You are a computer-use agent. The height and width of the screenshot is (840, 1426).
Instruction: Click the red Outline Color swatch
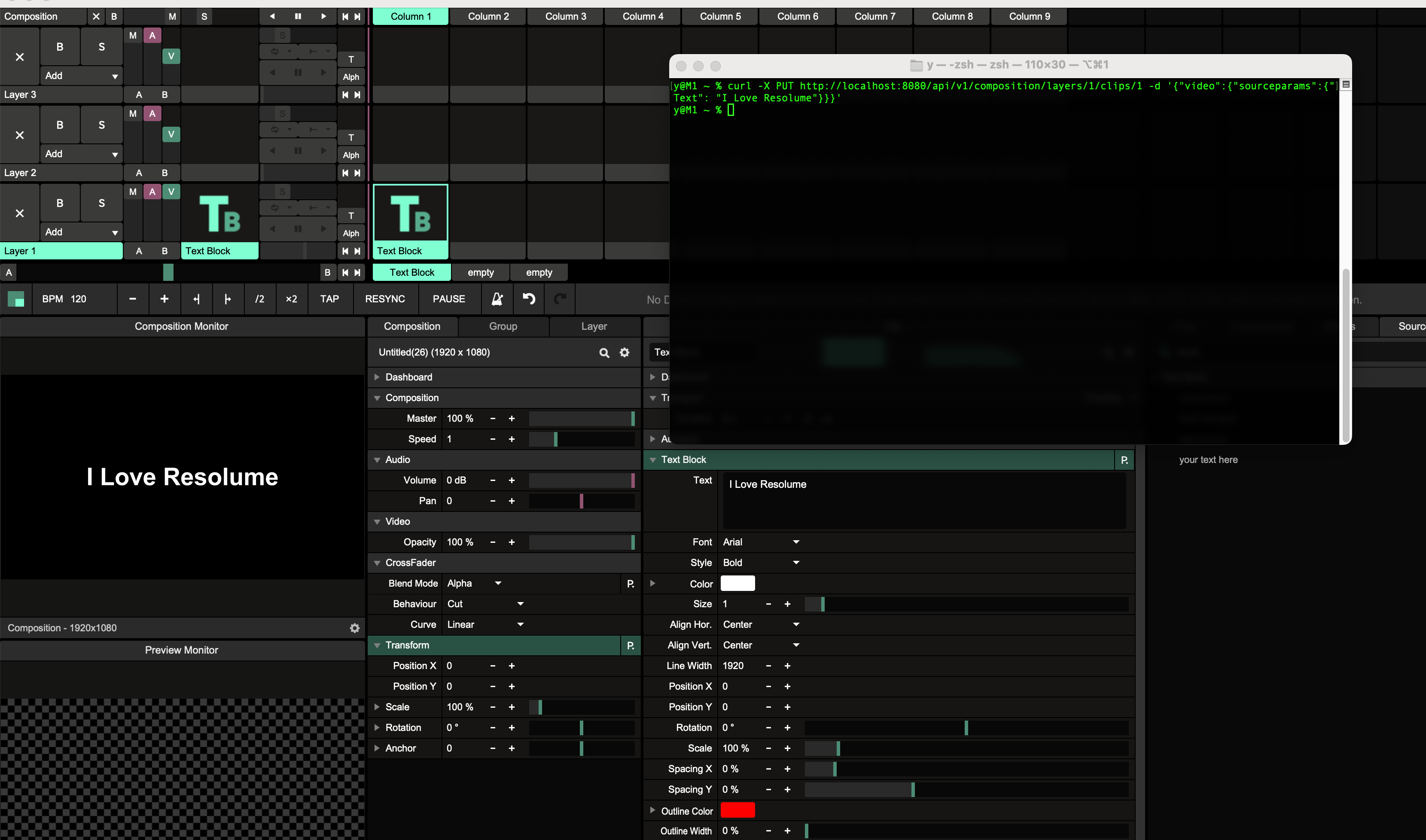[737, 810]
